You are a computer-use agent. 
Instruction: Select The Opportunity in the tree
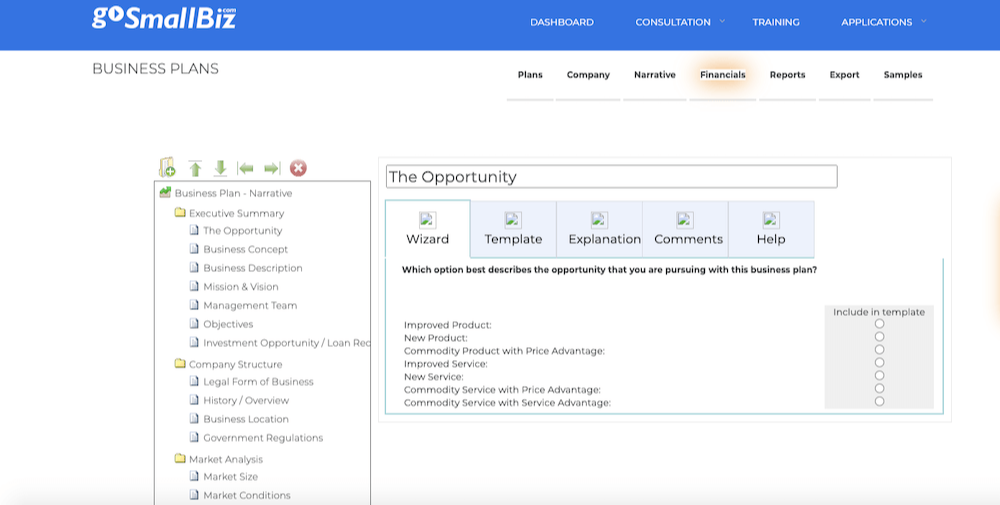tap(242, 231)
